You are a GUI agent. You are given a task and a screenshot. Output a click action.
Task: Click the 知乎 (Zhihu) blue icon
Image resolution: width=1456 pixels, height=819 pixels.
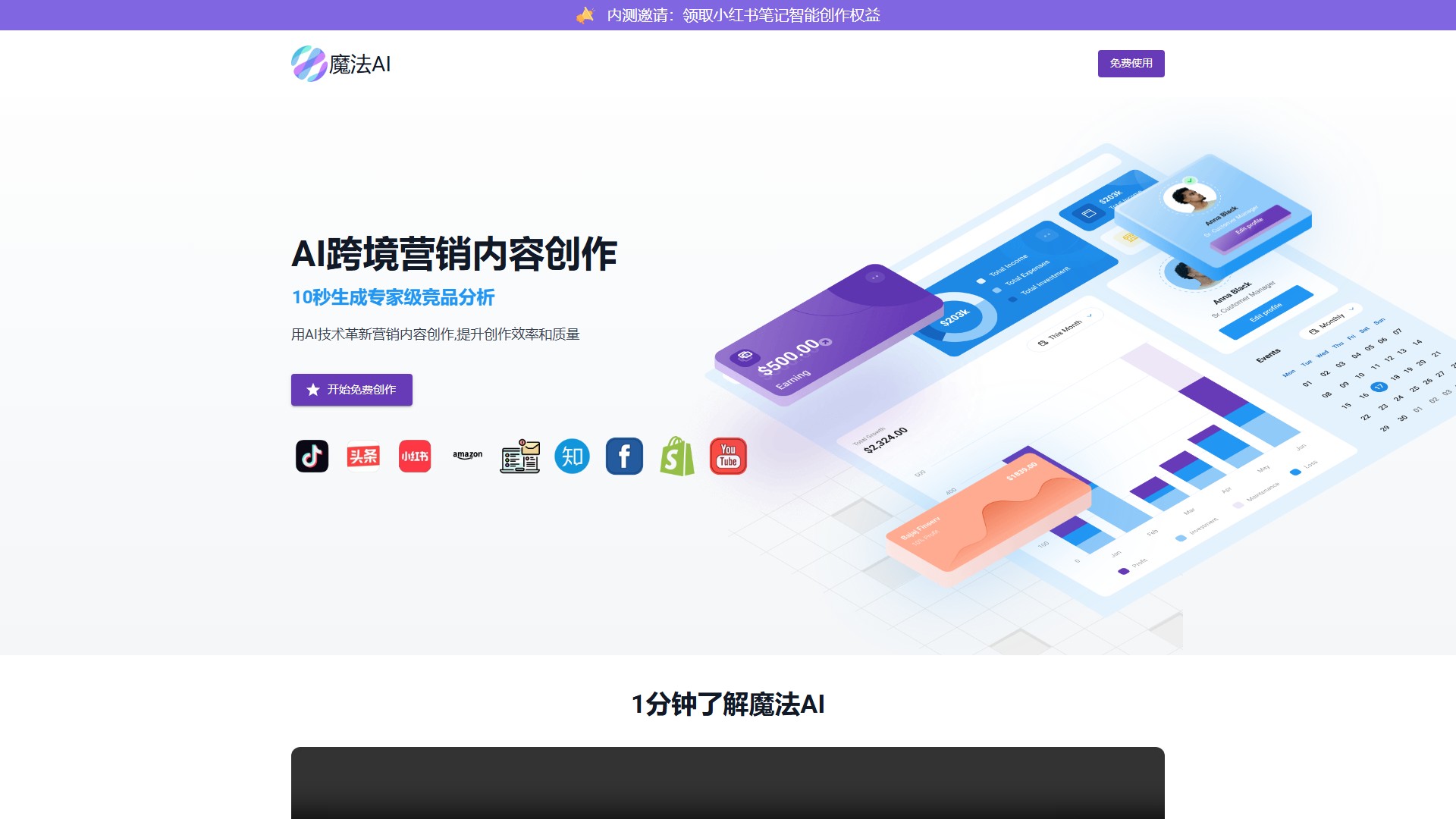(572, 457)
